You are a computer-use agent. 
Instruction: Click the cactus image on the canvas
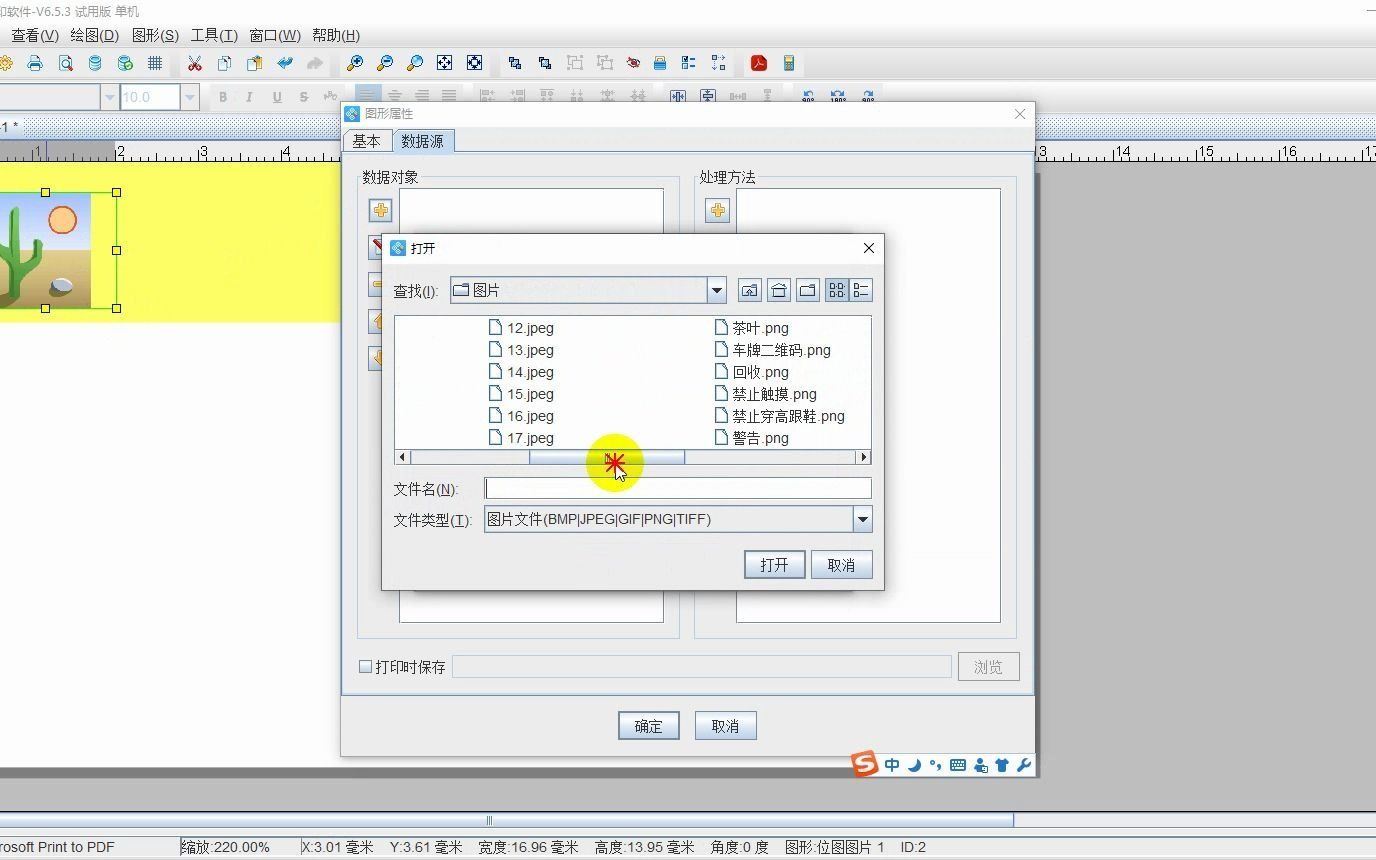45,250
